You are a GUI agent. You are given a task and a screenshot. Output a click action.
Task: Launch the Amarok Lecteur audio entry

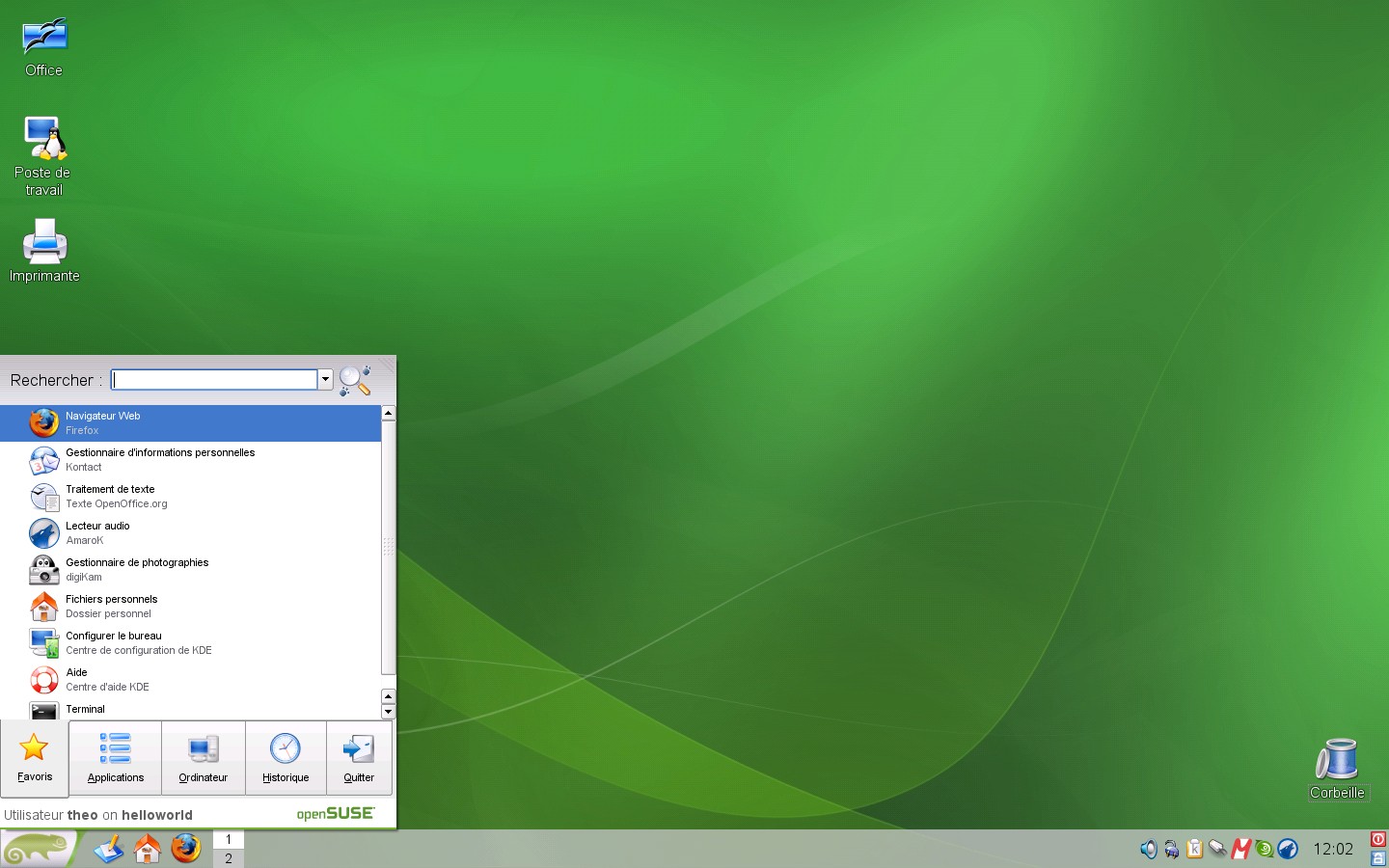pos(191,533)
